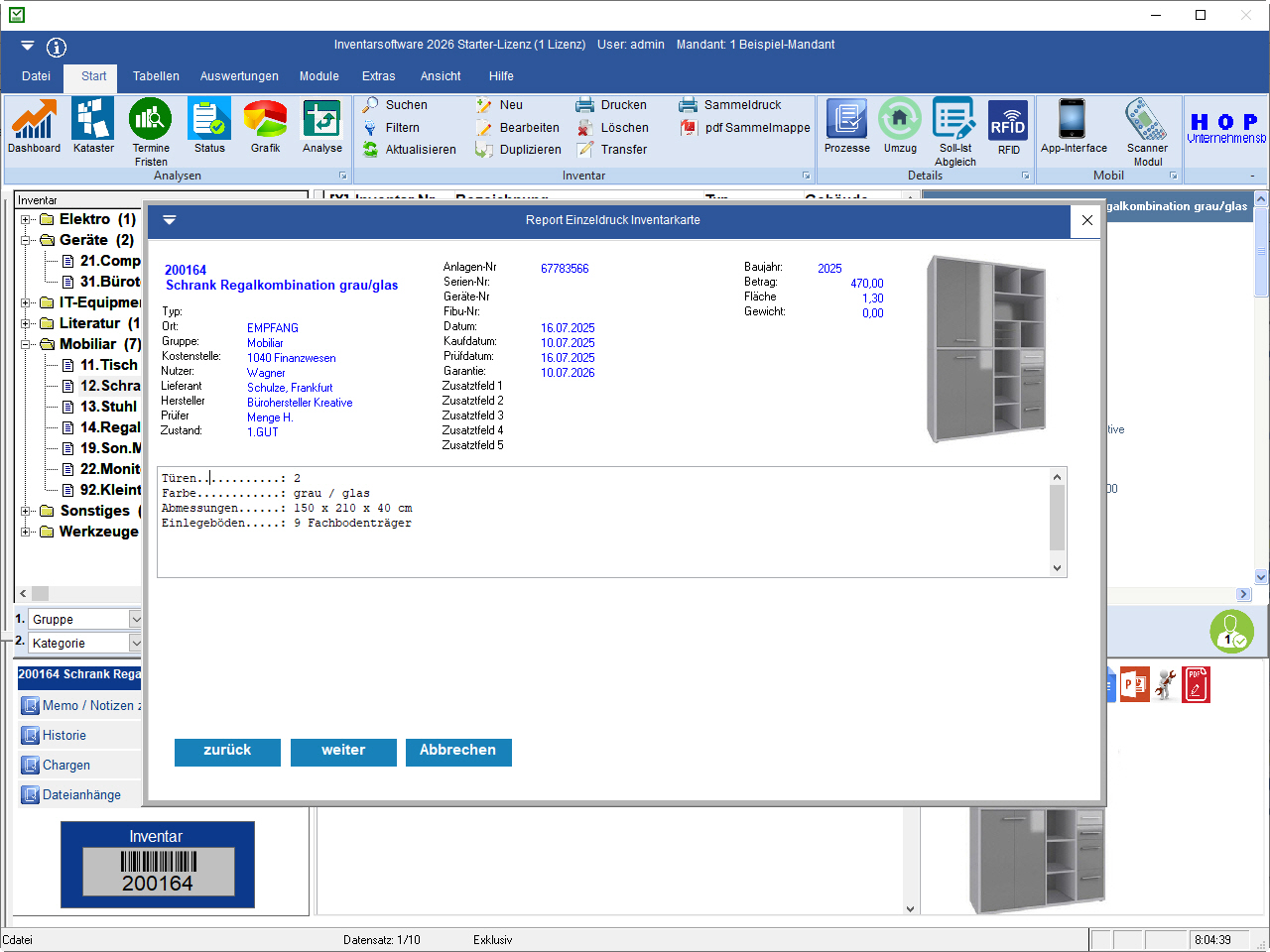Image resolution: width=1270 pixels, height=952 pixels.
Task: Click the weiter button
Action: click(343, 752)
